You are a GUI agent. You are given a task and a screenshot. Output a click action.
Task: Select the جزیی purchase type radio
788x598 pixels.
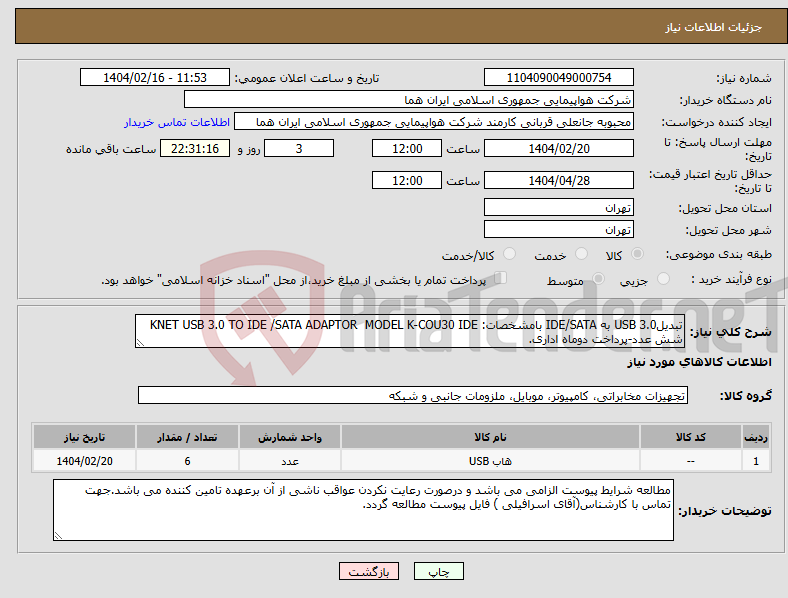point(663,278)
